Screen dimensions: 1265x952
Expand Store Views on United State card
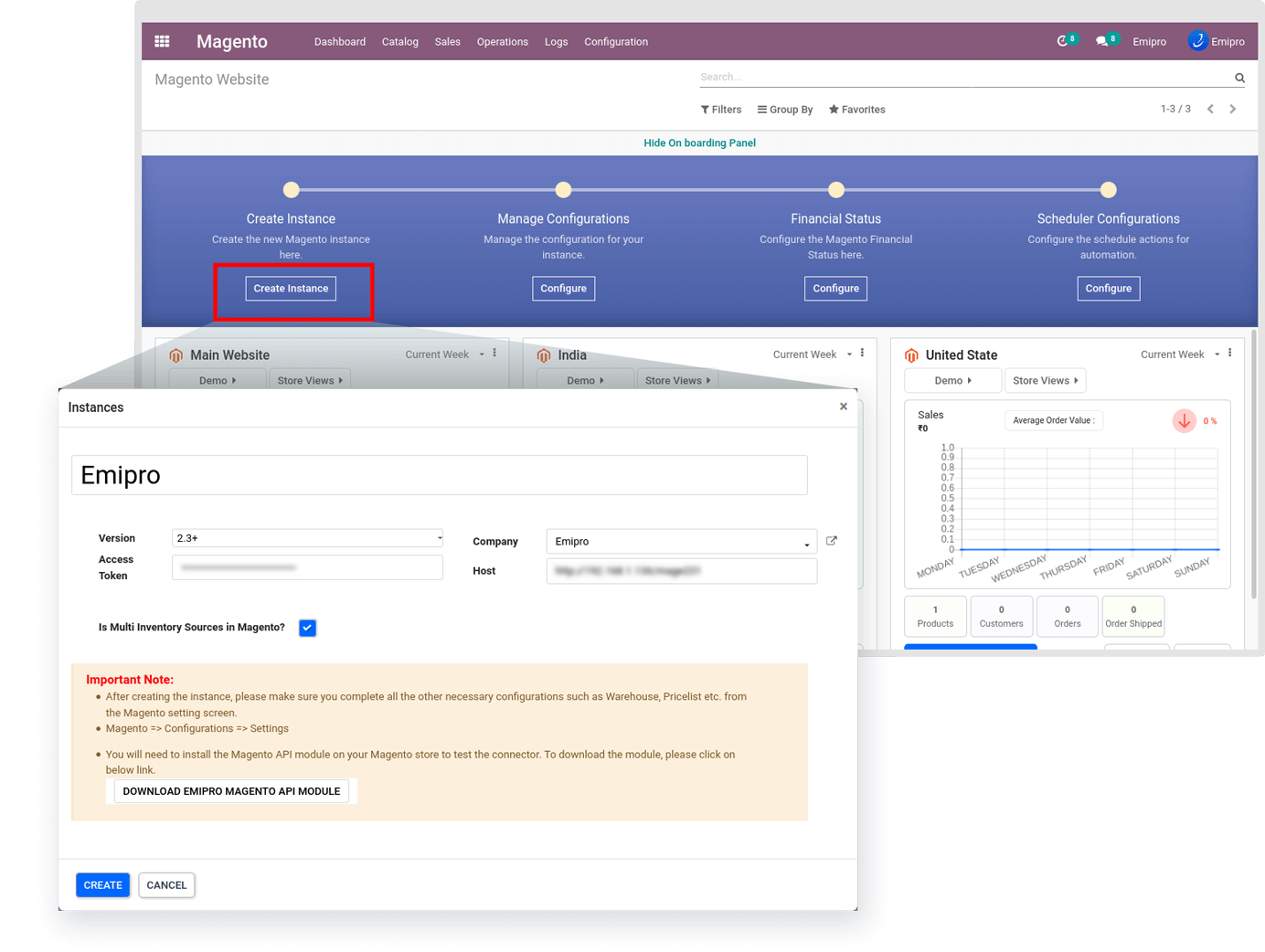click(1045, 380)
